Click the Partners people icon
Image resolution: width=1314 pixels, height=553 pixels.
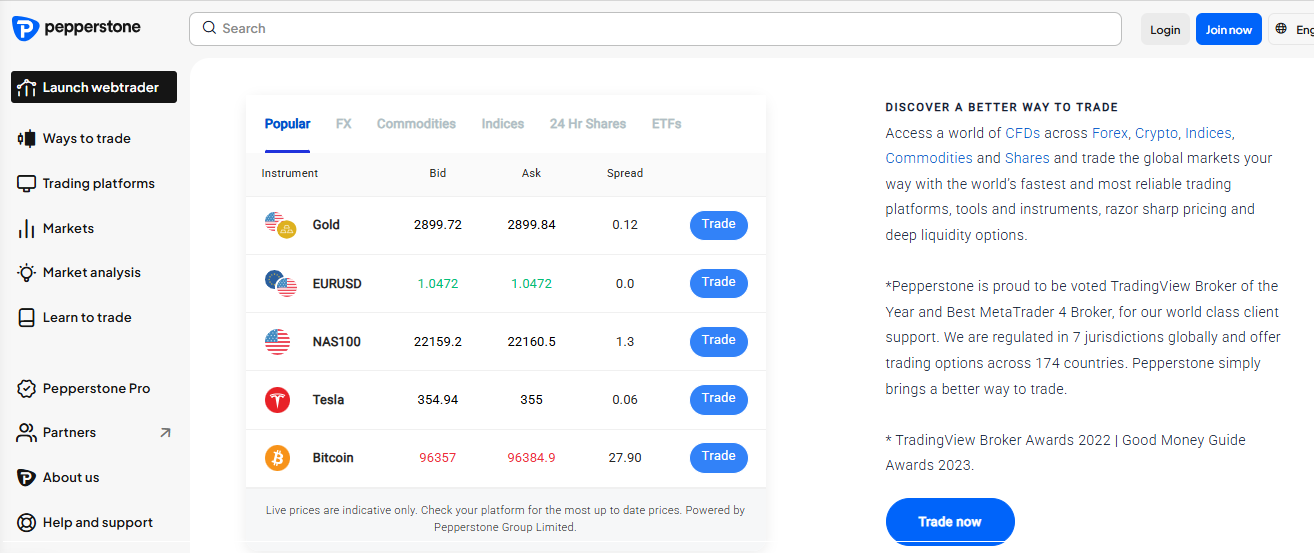coord(27,433)
